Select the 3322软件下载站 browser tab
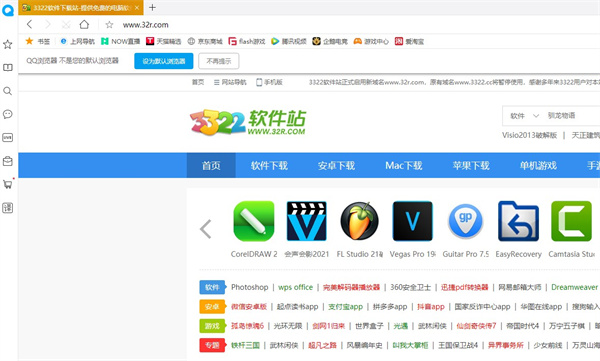Viewport: 600px width, 361px height. 81,8
